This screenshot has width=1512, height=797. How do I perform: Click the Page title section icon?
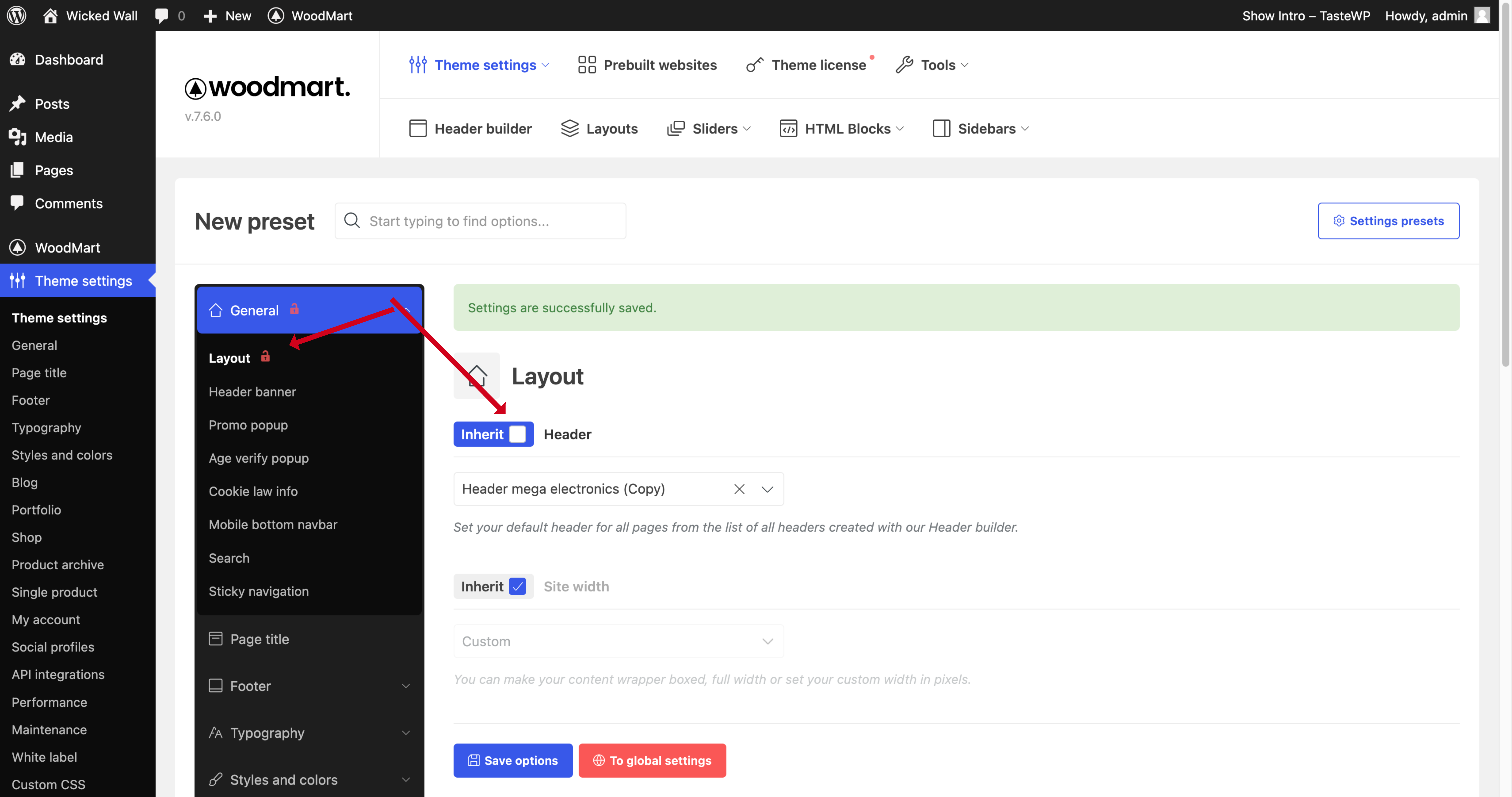[215, 638]
